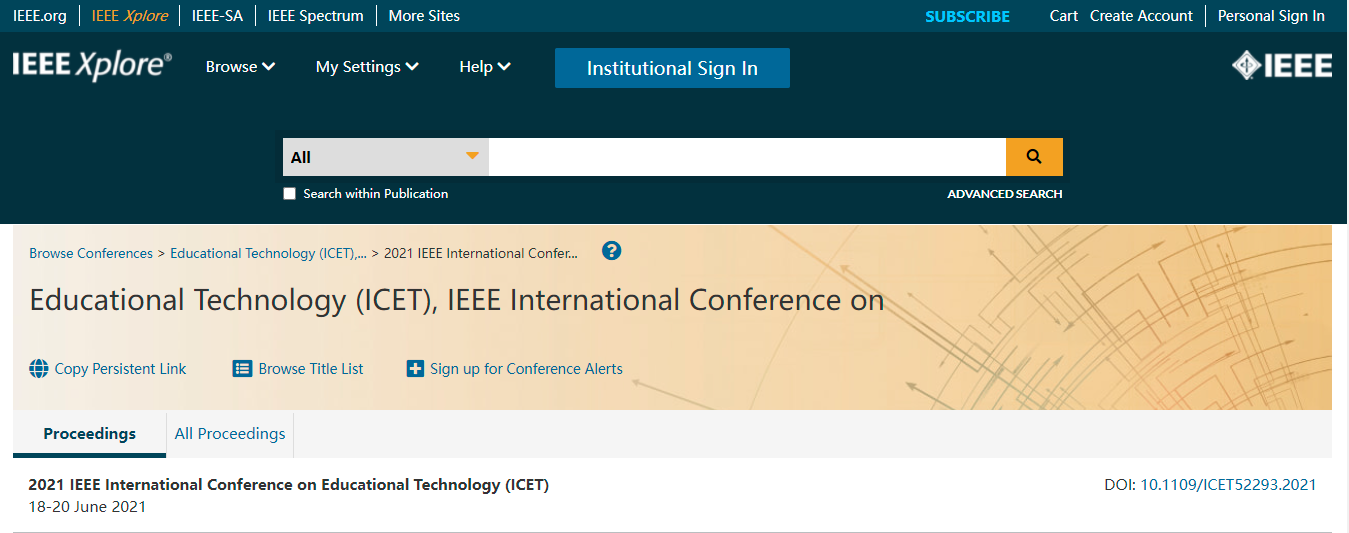Click the 18-20 June 2021 date text
The image size is (1349, 533).
click(87, 507)
